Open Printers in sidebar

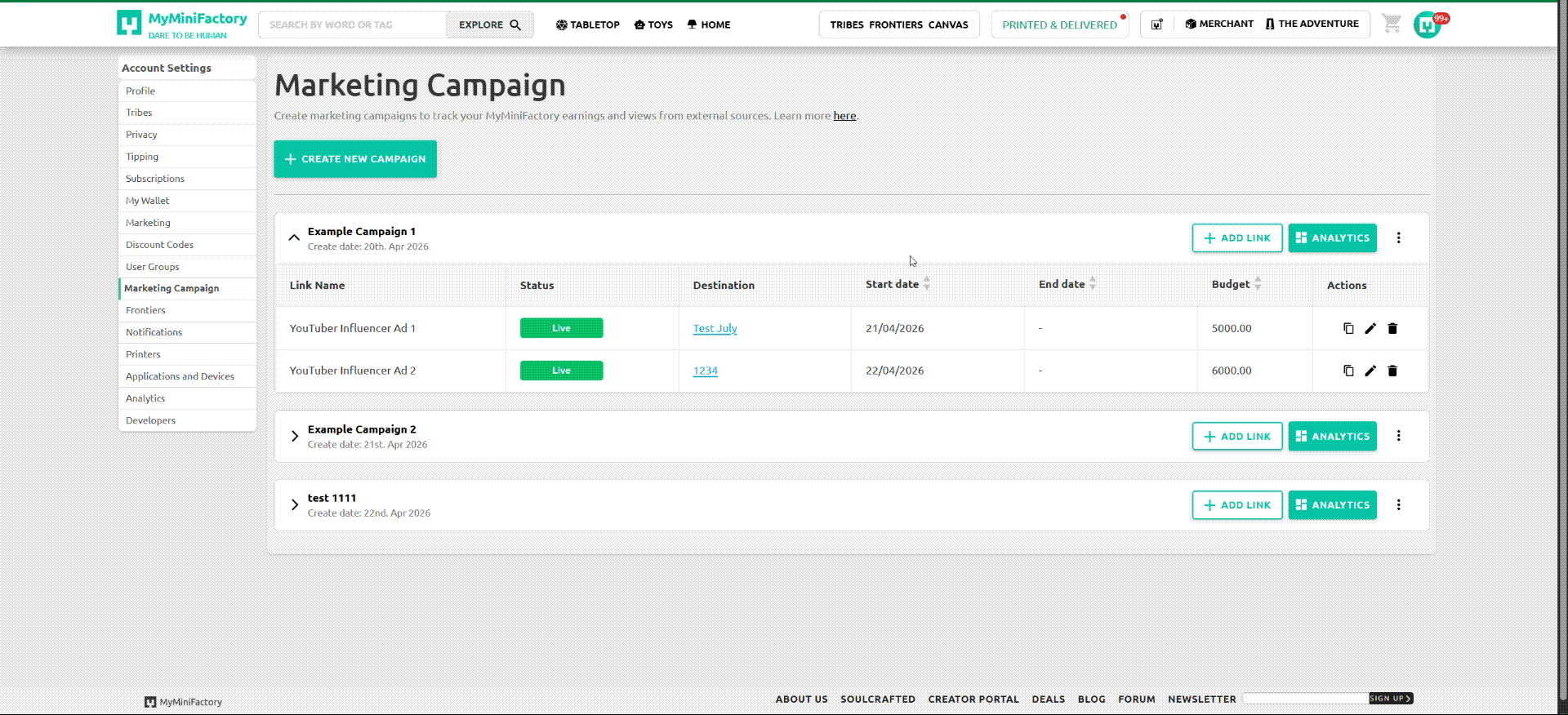[x=187, y=354]
